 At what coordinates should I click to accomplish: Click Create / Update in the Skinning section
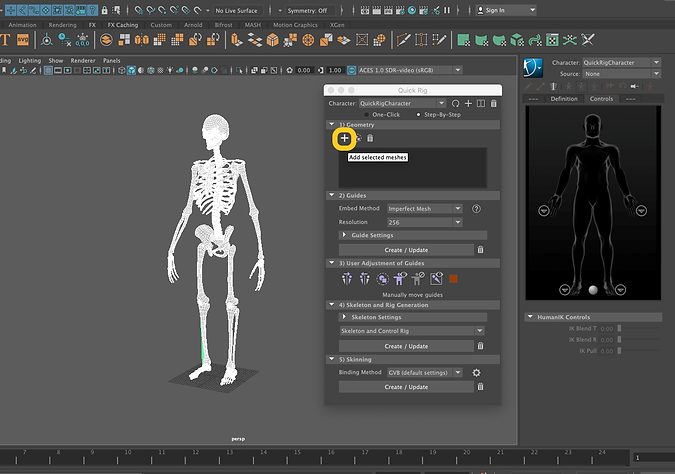pyautogui.click(x=406, y=387)
